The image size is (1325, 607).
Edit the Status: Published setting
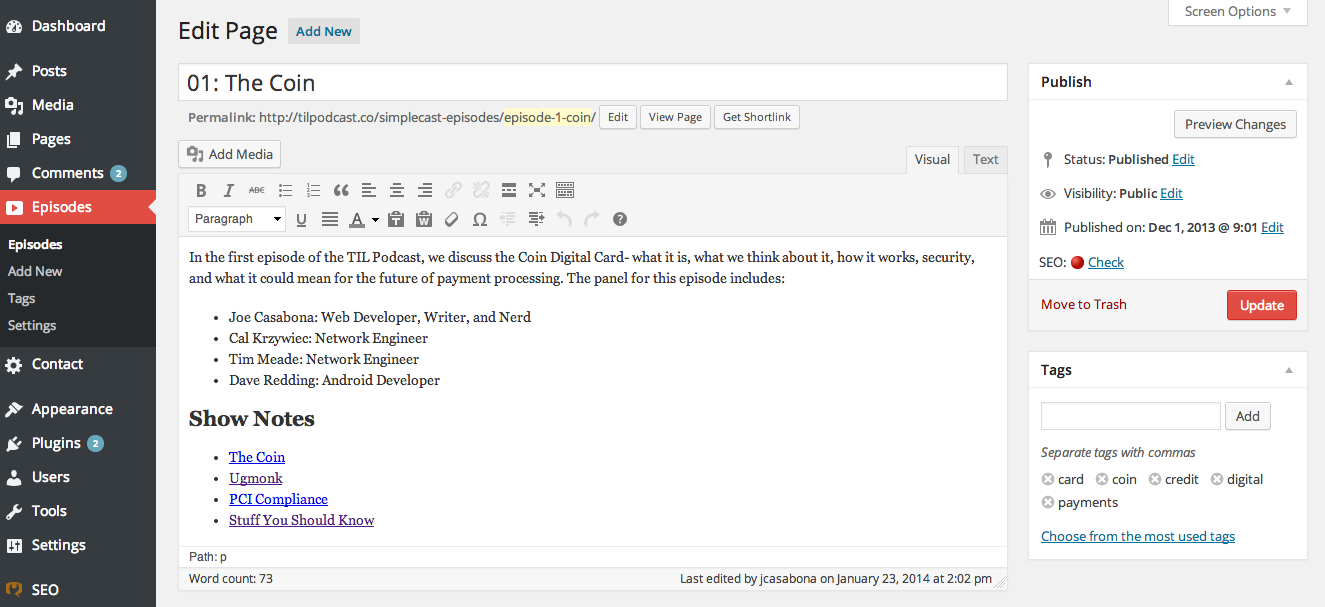(x=1183, y=159)
